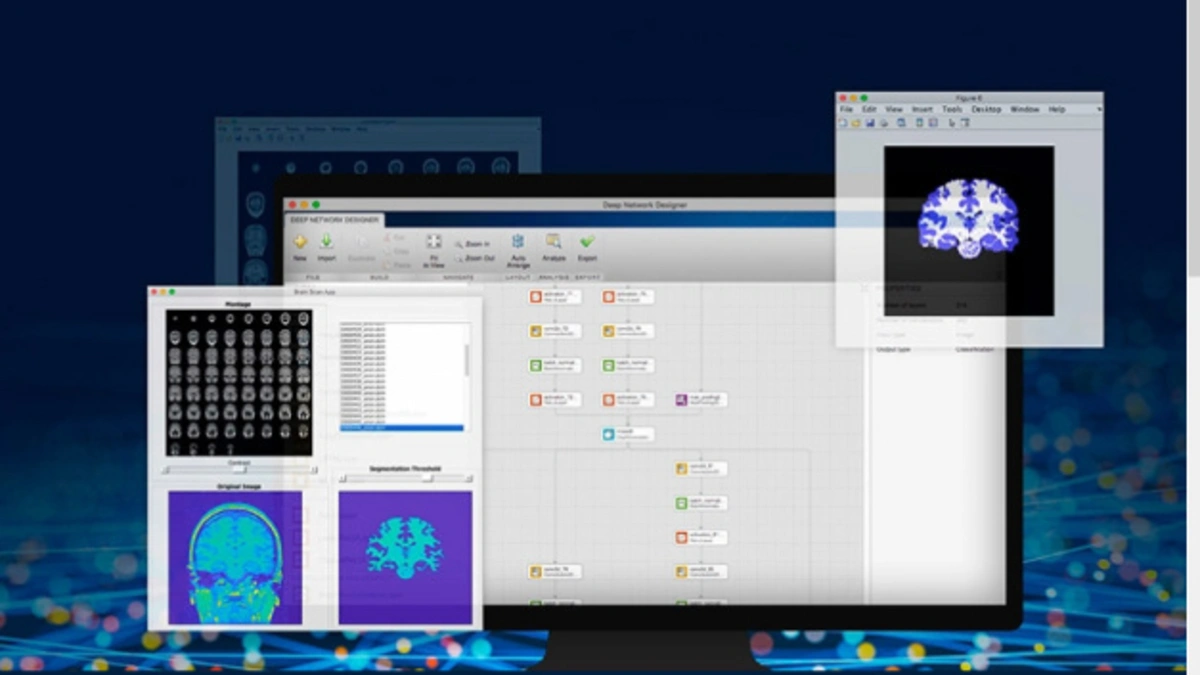This screenshot has width=1200, height=675.
Task: Click the Insert Colorbar icon in the Figure toolbar
Action: [x=919, y=123]
